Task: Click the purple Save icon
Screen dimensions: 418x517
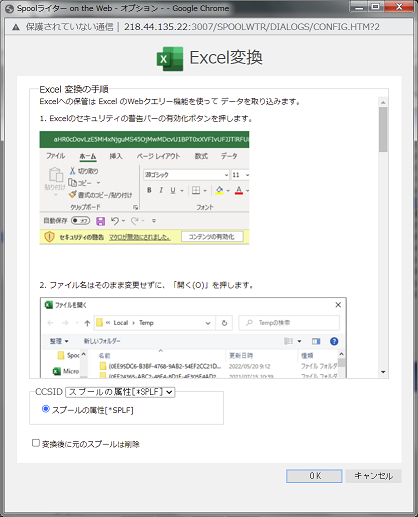Action: pyautogui.click(x=100, y=221)
